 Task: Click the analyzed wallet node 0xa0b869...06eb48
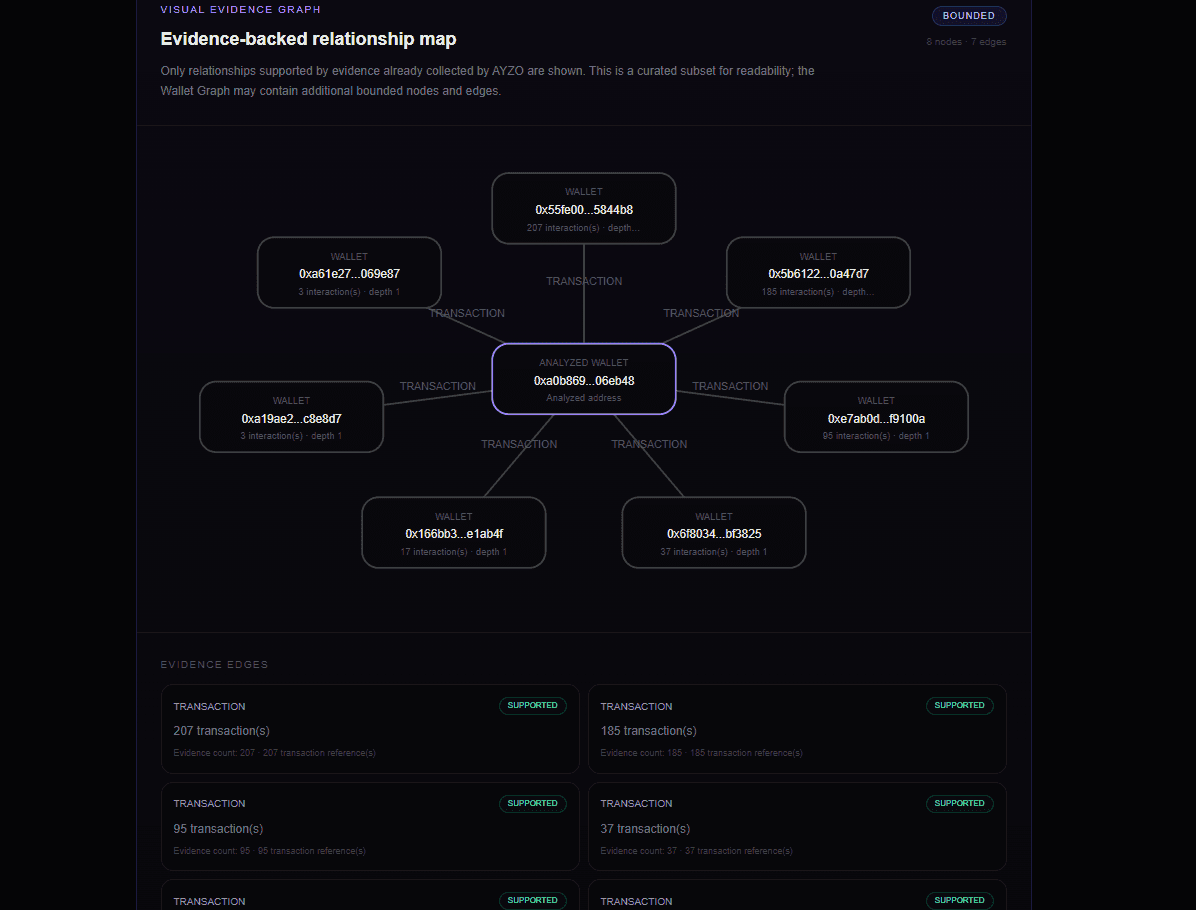coord(584,379)
